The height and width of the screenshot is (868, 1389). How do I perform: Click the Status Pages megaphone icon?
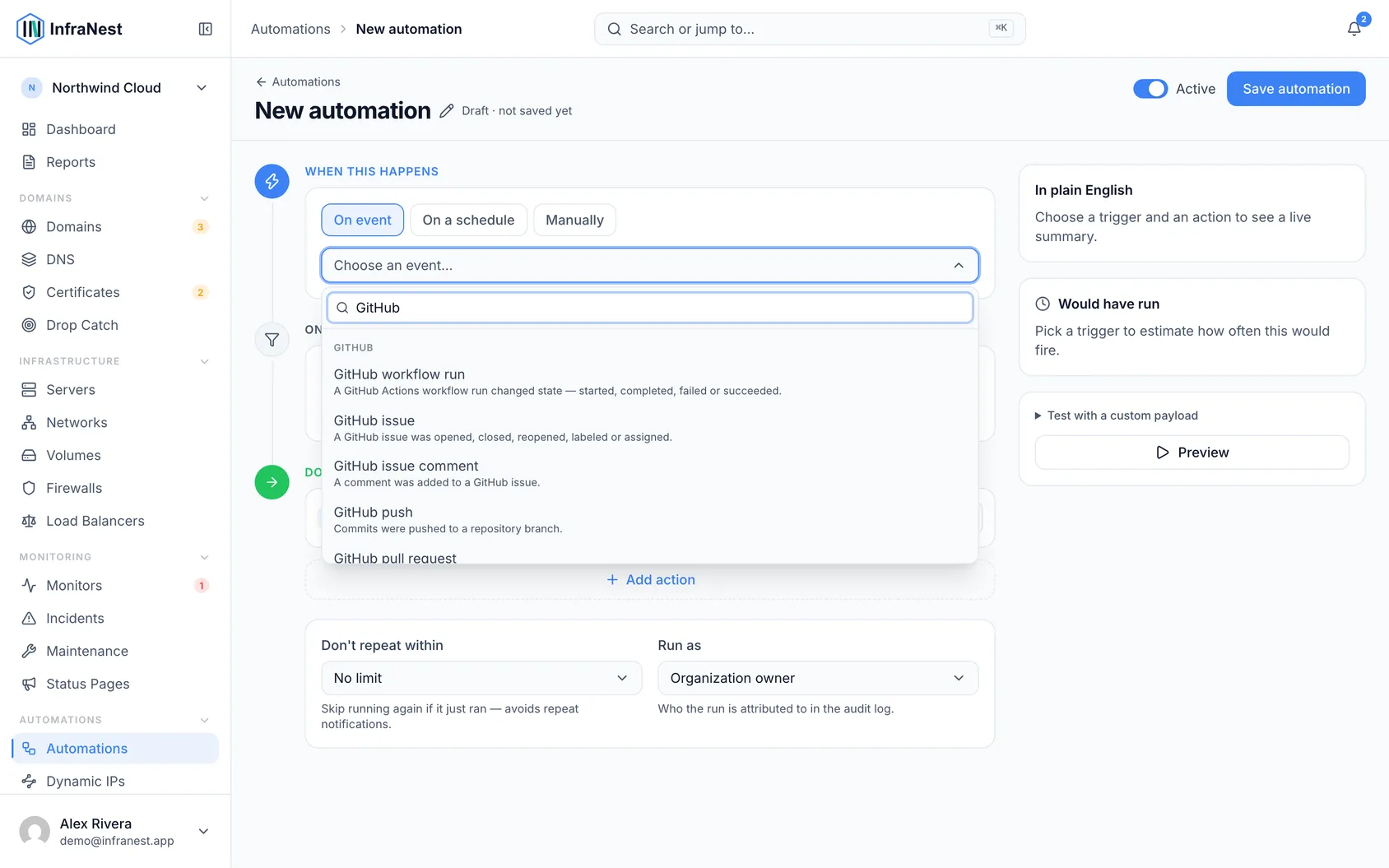[29, 684]
